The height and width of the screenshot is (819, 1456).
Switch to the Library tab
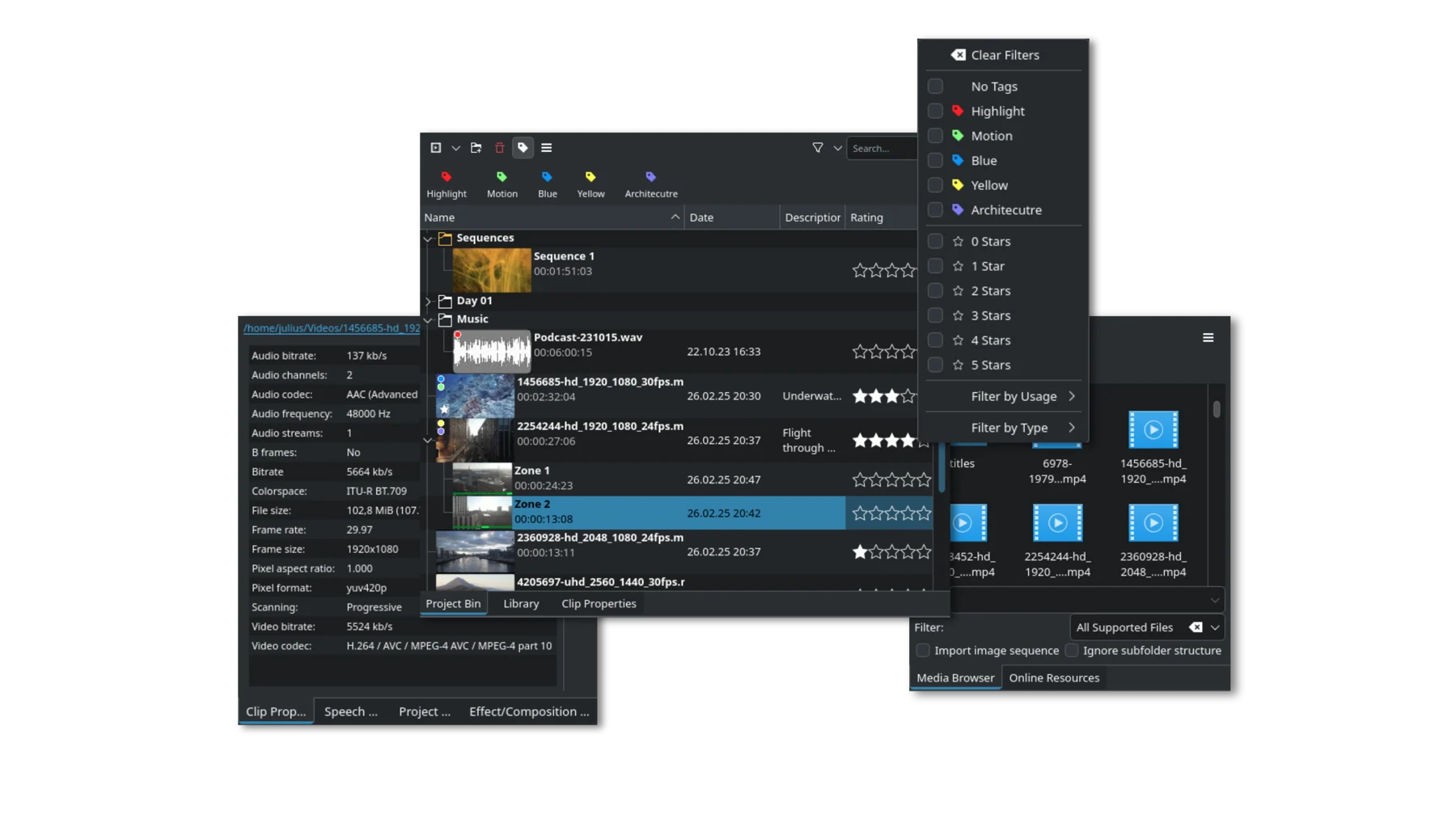[521, 603]
